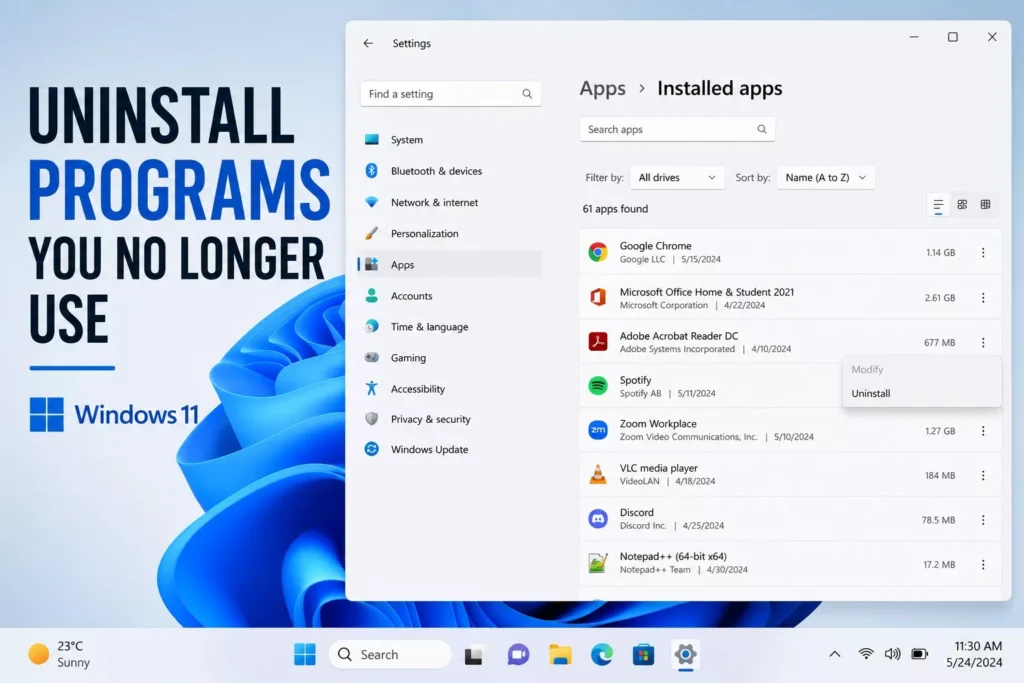Open Microsoft Store from the taskbar
1024x683 pixels.
pyautogui.click(x=643, y=654)
